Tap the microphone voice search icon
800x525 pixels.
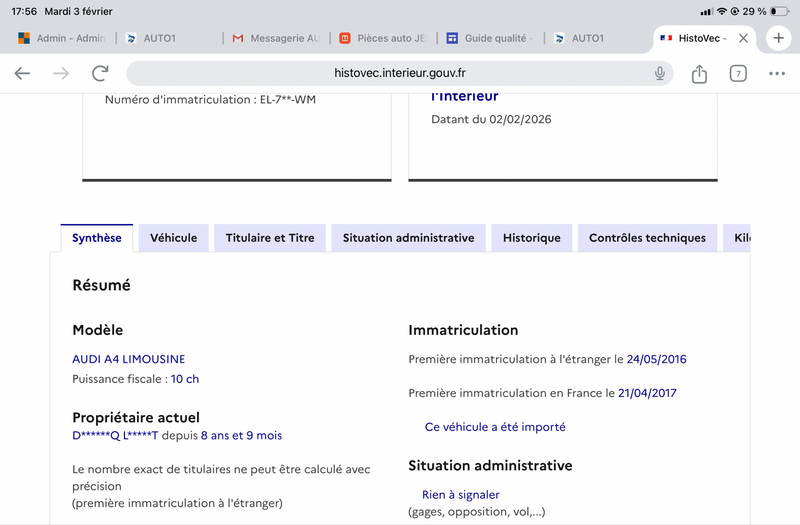660,73
